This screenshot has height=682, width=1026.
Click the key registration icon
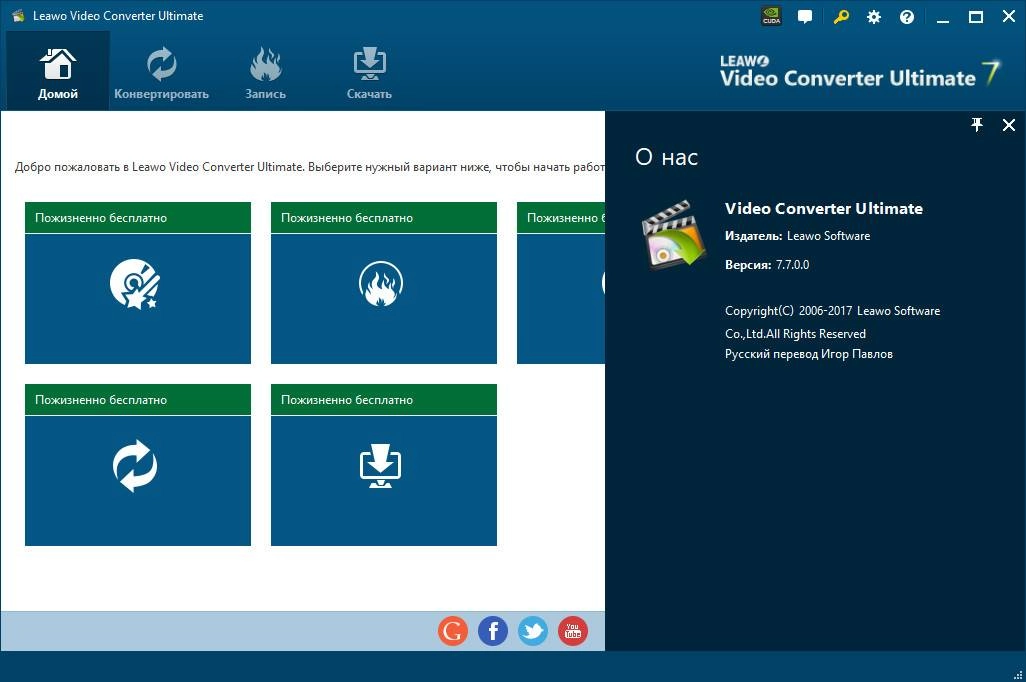841,16
